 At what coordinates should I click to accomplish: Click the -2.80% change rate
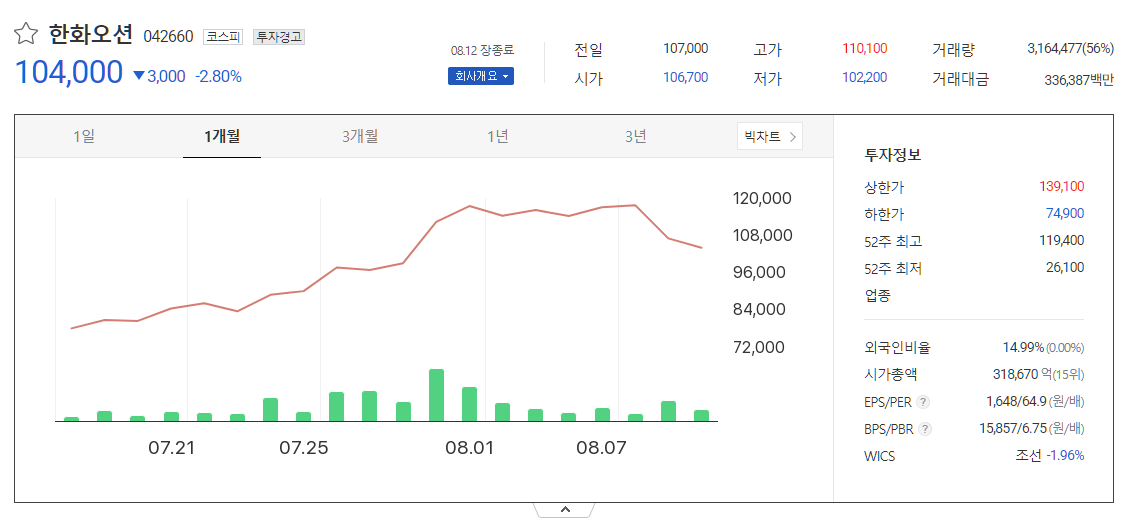tap(219, 76)
